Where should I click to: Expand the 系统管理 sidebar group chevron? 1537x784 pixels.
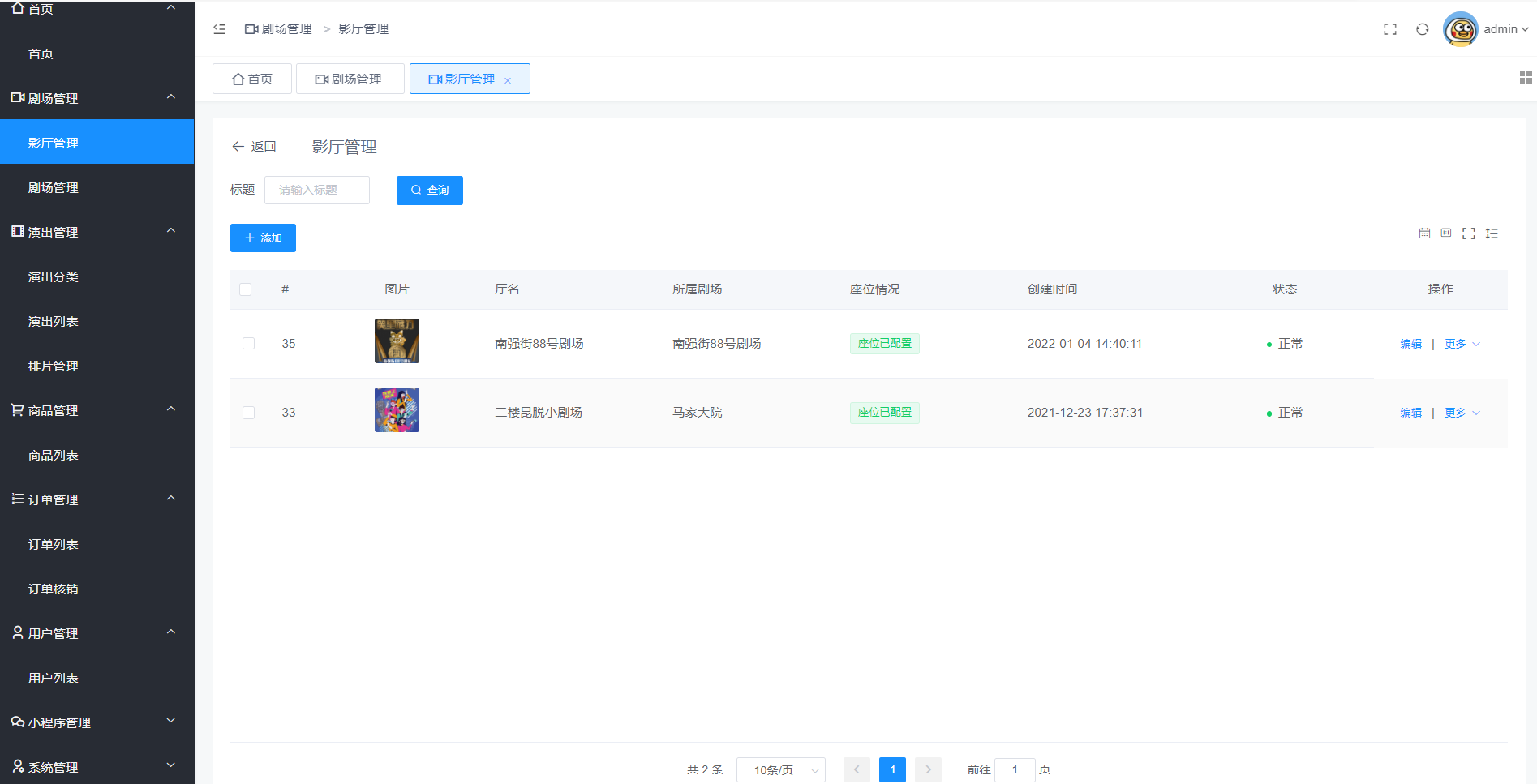click(171, 766)
